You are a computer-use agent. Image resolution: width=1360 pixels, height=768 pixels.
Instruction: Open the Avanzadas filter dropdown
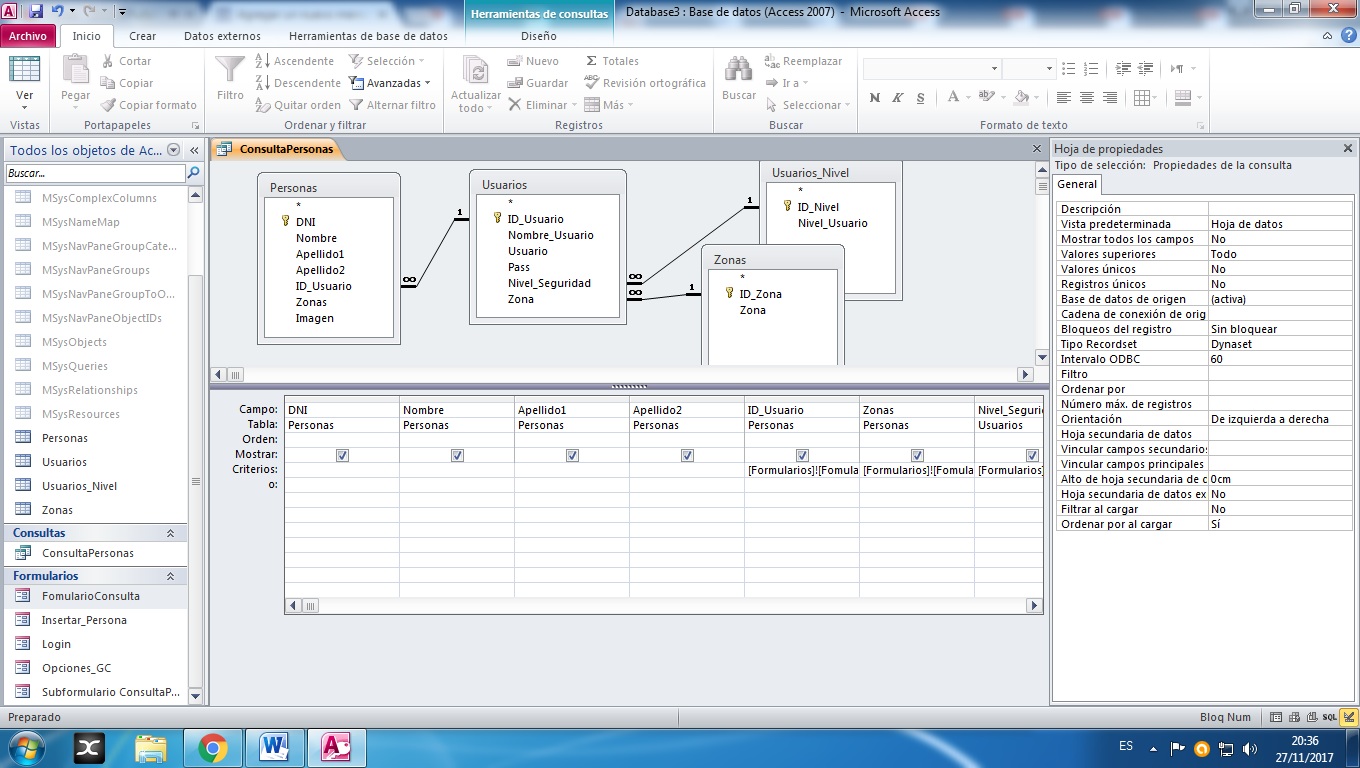(x=390, y=83)
